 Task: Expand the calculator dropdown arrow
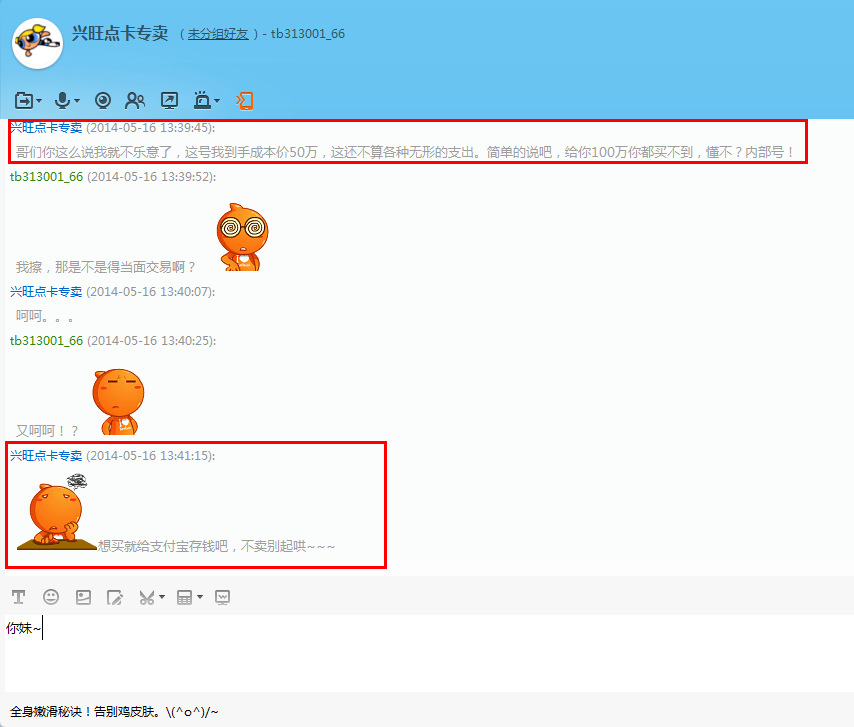pos(200,597)
